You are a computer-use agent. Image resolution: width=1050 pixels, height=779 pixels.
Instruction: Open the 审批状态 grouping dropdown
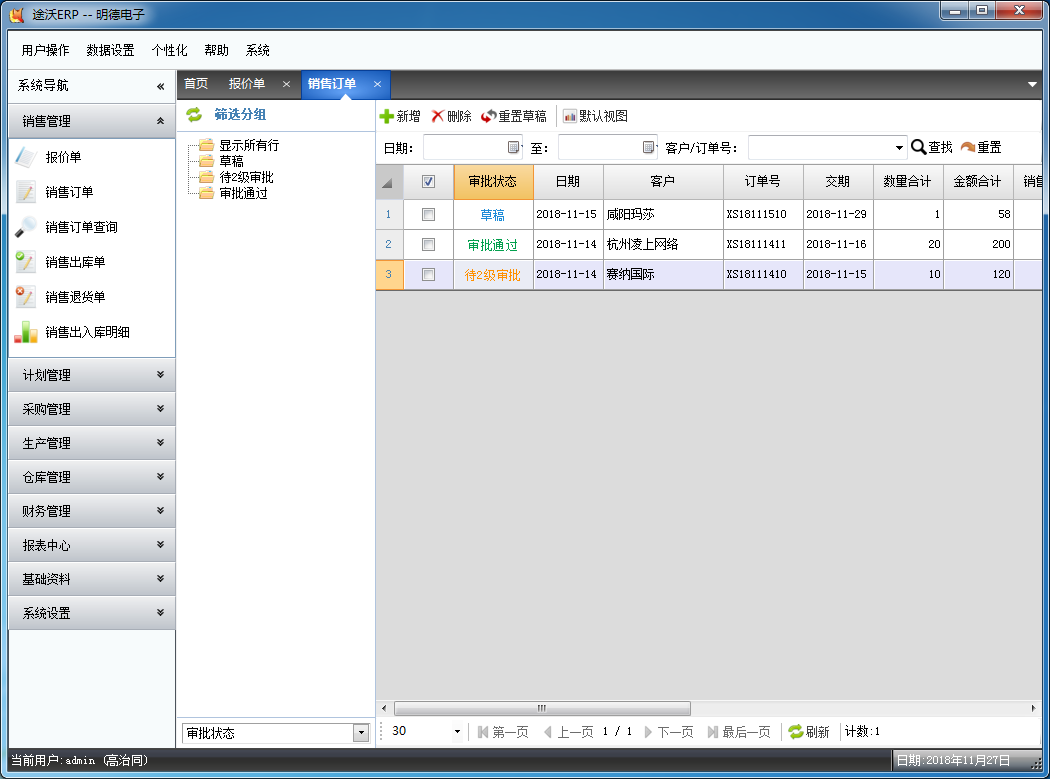[x=361, y=733]
